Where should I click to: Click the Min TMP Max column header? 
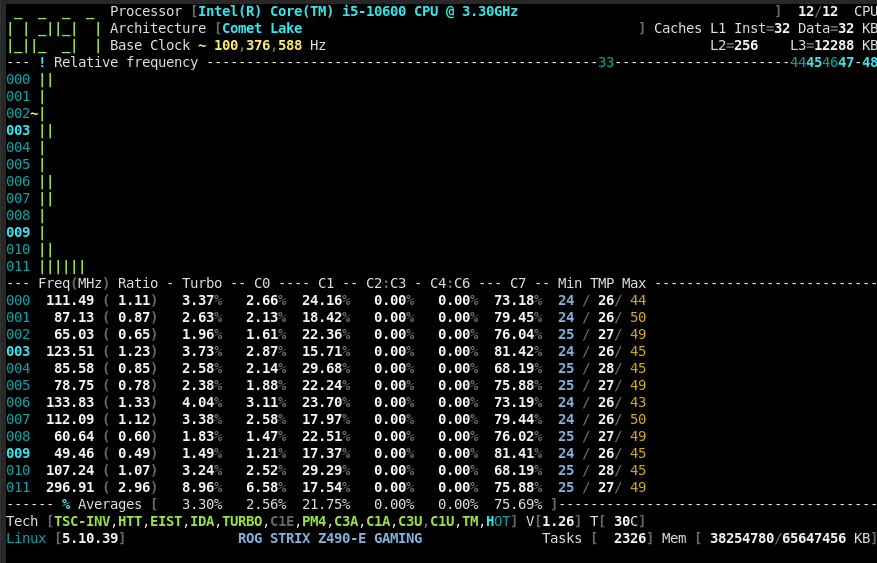[x=602, y=283]
